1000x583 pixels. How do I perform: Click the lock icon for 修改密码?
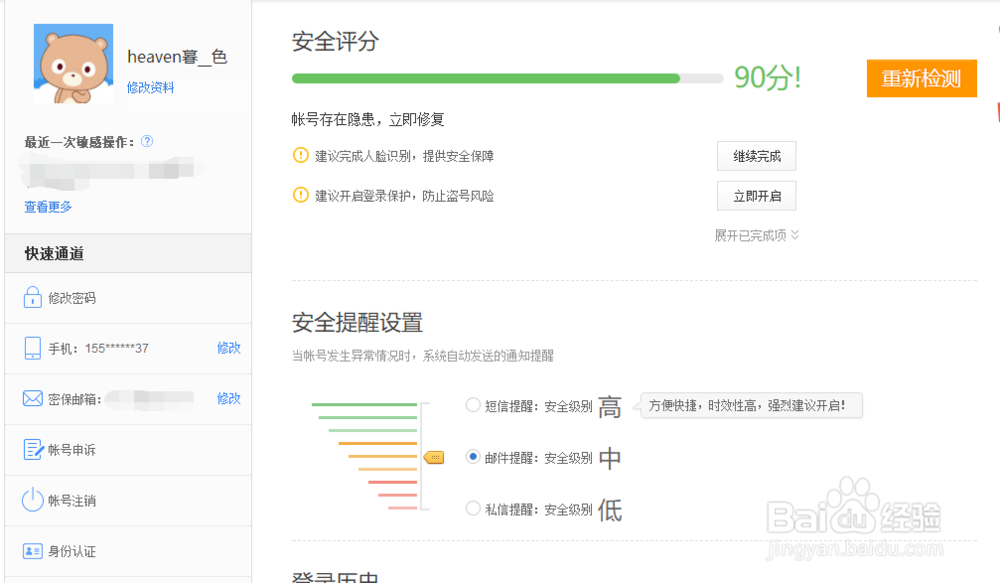pos(32,298)
